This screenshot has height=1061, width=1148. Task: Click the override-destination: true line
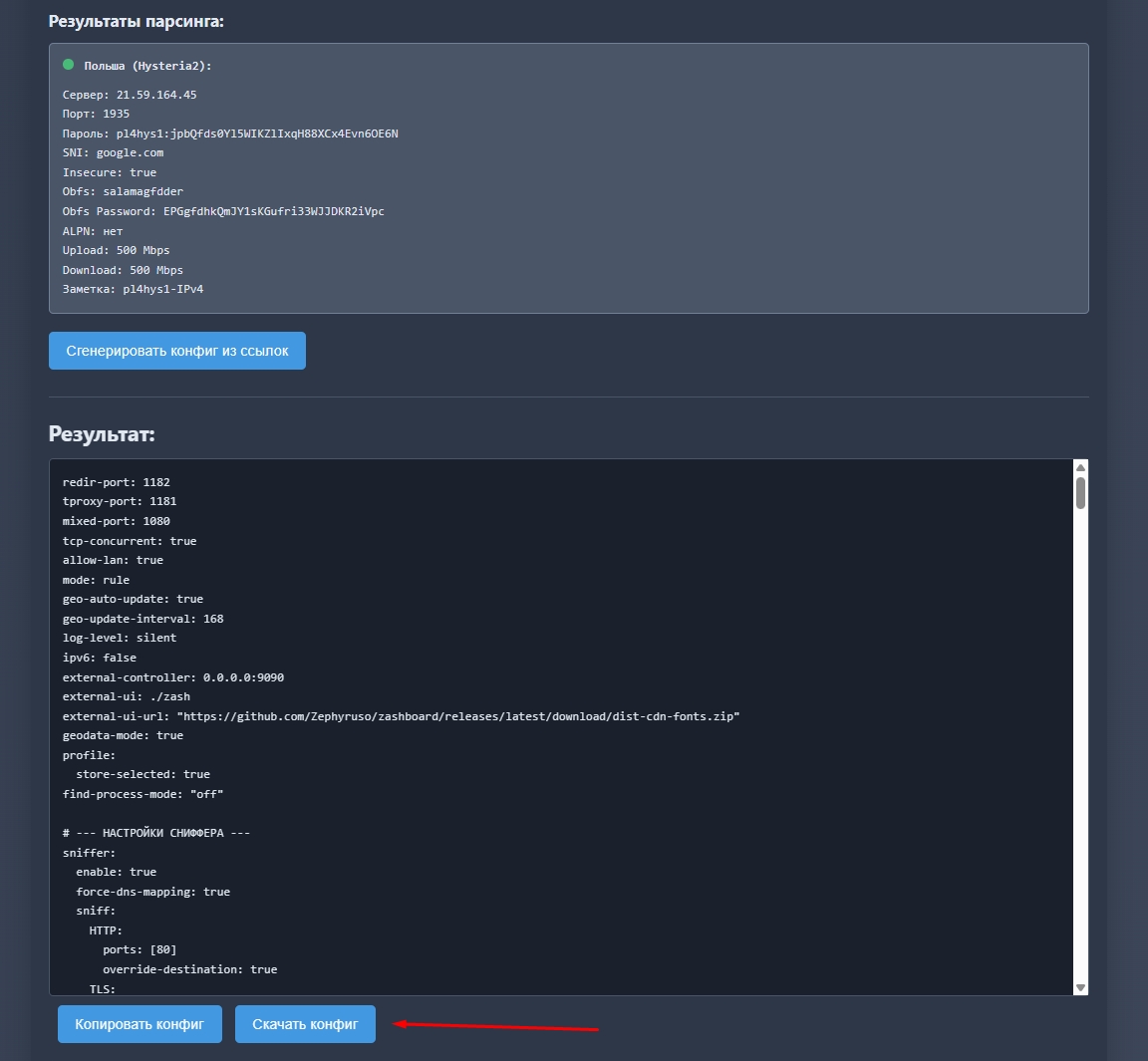tap(189, 969)
